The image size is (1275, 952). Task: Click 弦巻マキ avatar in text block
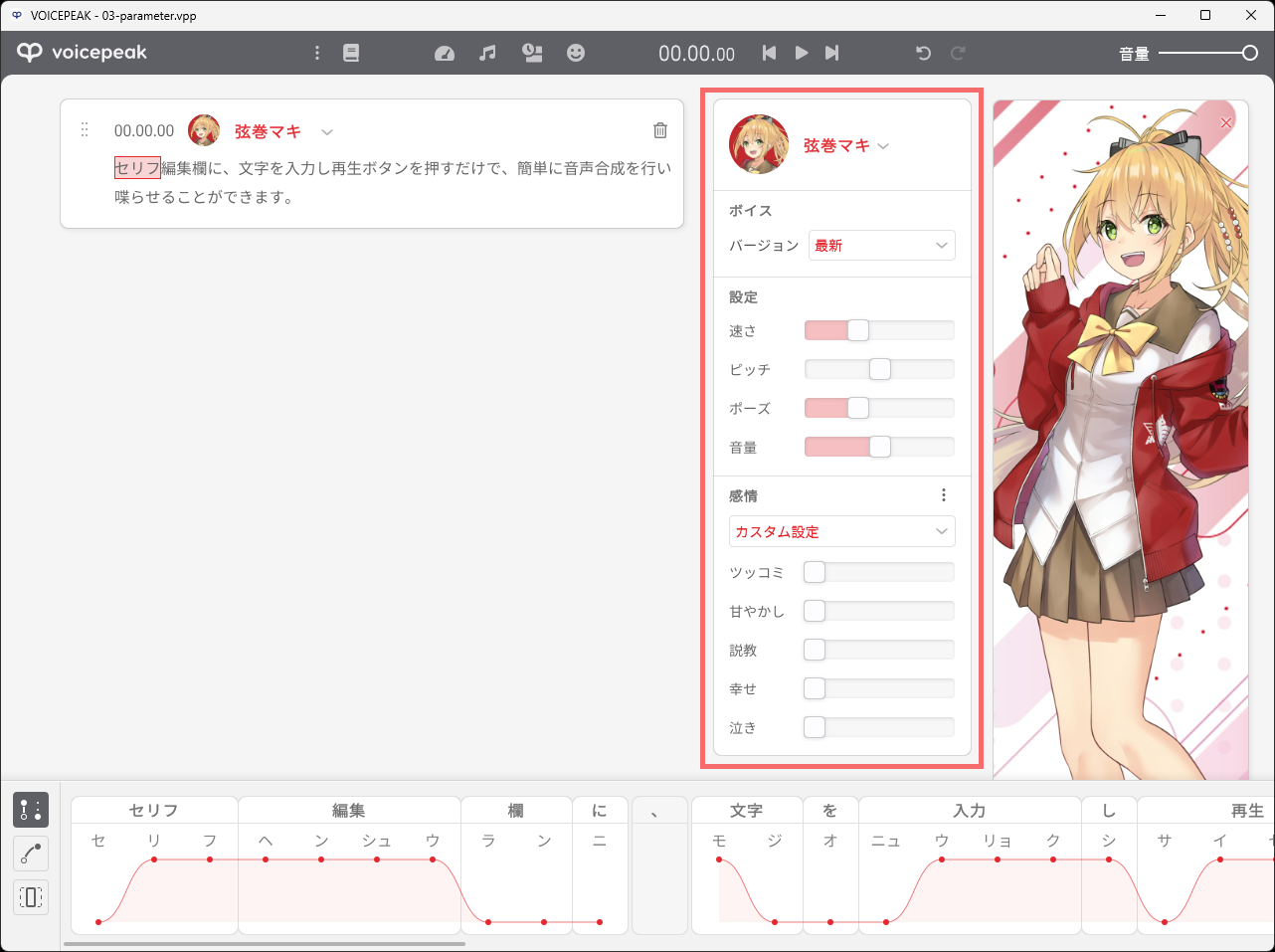pyautogui.click(x=204, y=130)
